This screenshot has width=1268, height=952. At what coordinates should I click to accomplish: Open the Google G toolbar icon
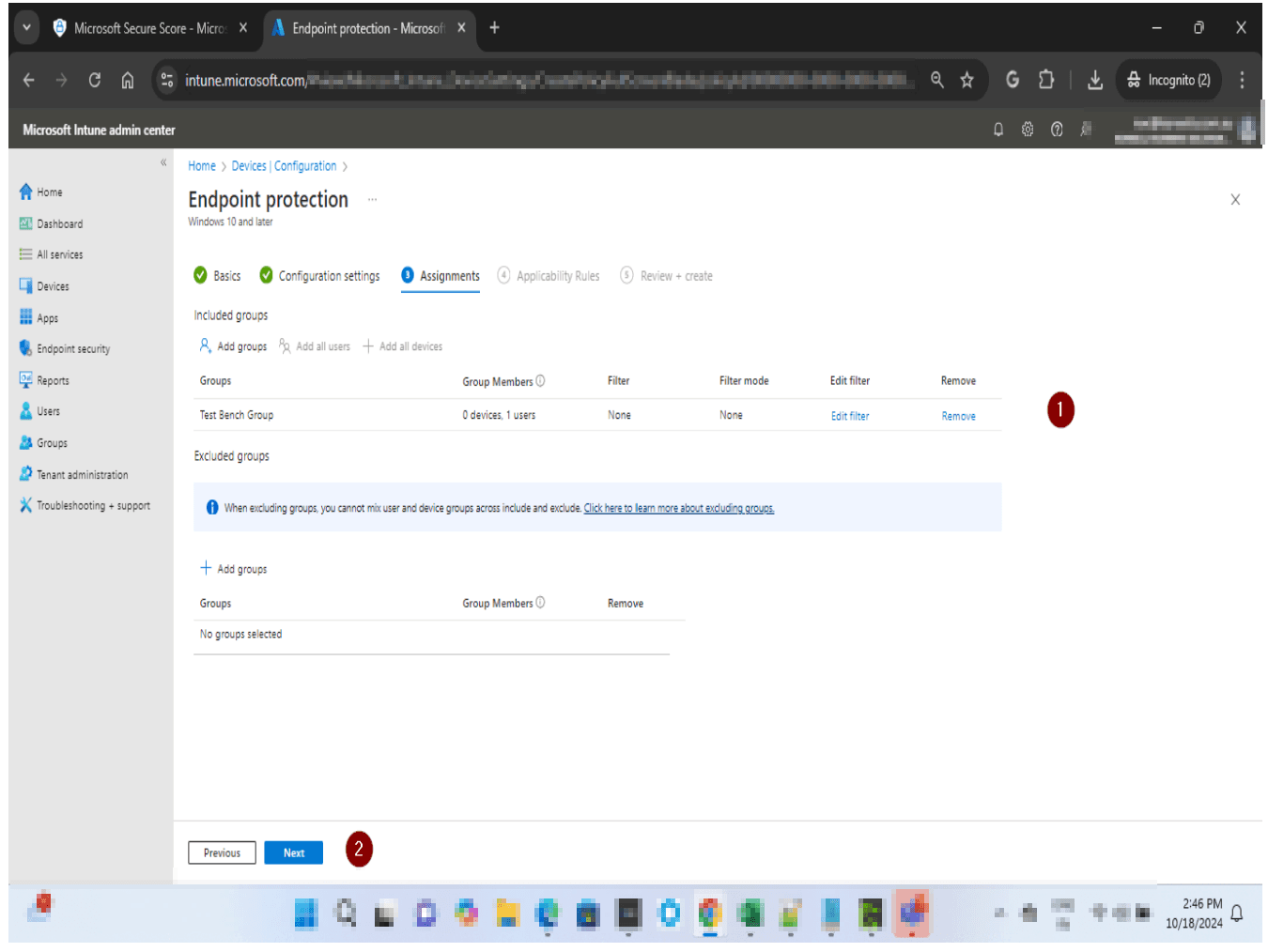pos(1013,81)
